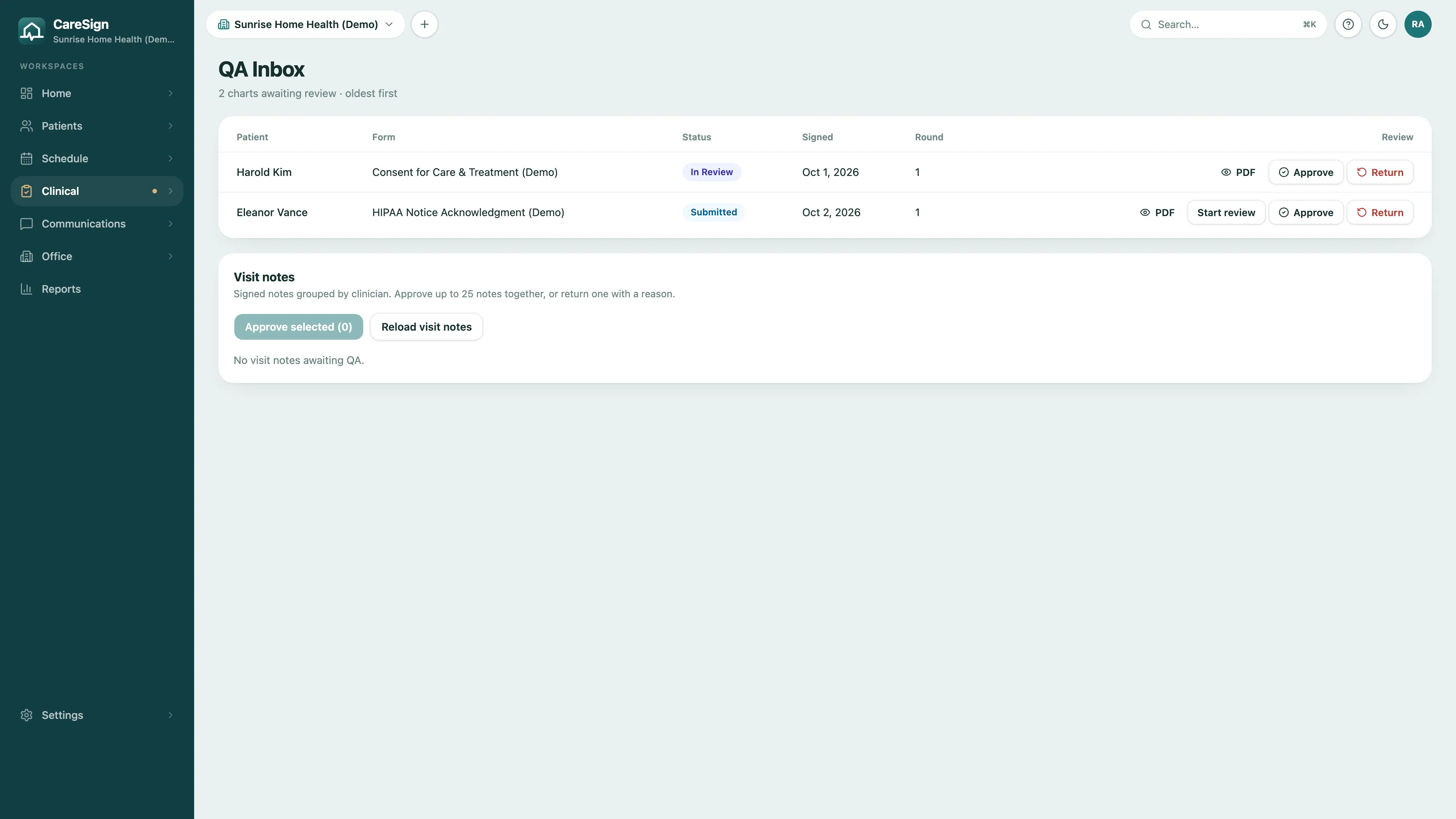Focus the Search input field
1456x819 pixels.
coord(1228,24)
